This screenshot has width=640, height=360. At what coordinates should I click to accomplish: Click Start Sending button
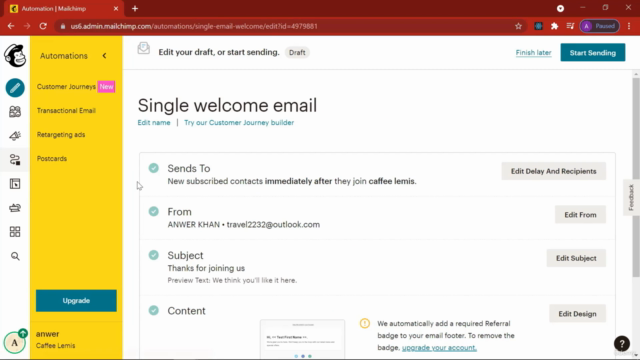click(x=593, y=53)
